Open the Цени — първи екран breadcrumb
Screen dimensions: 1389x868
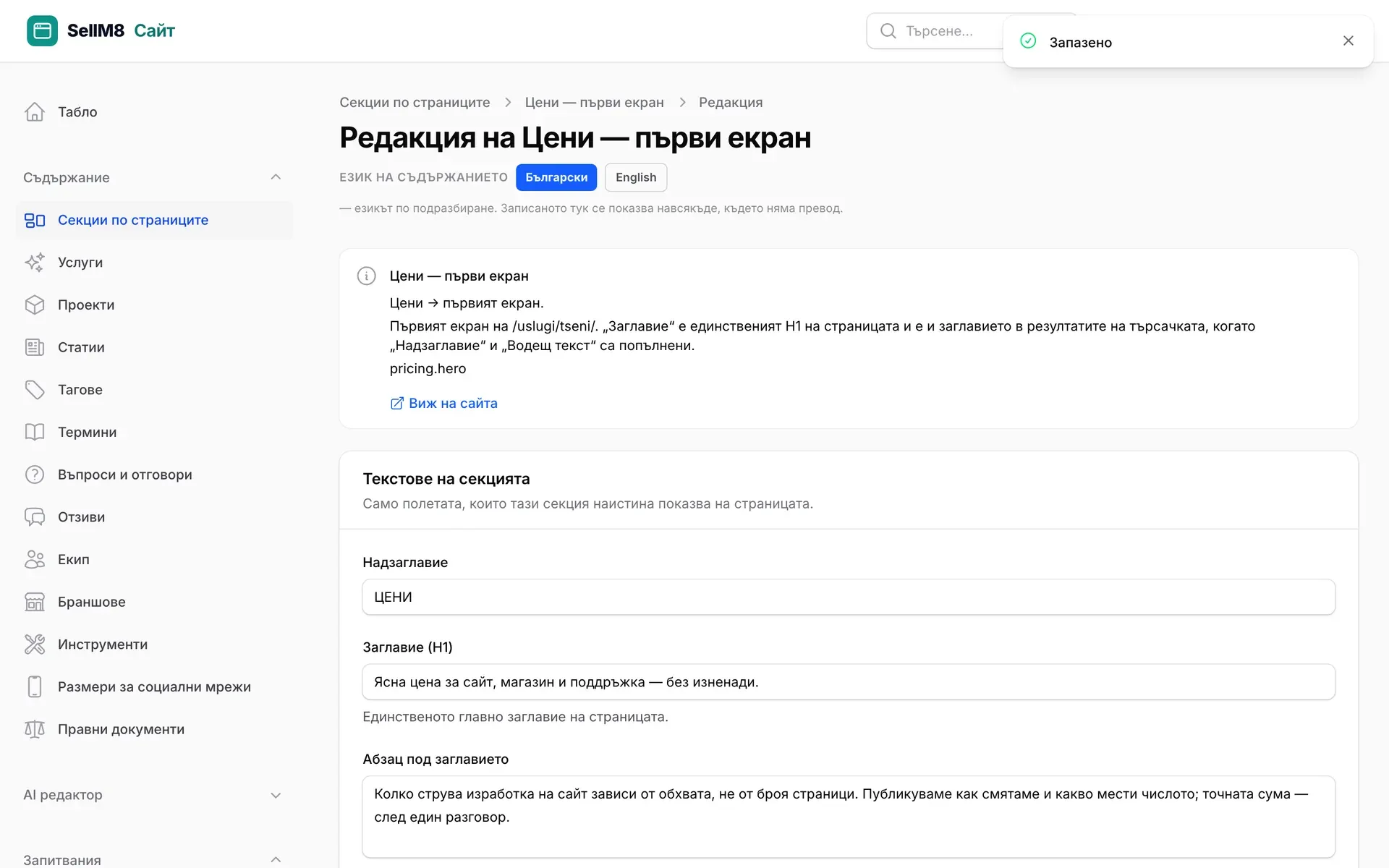tap(595, 103)
